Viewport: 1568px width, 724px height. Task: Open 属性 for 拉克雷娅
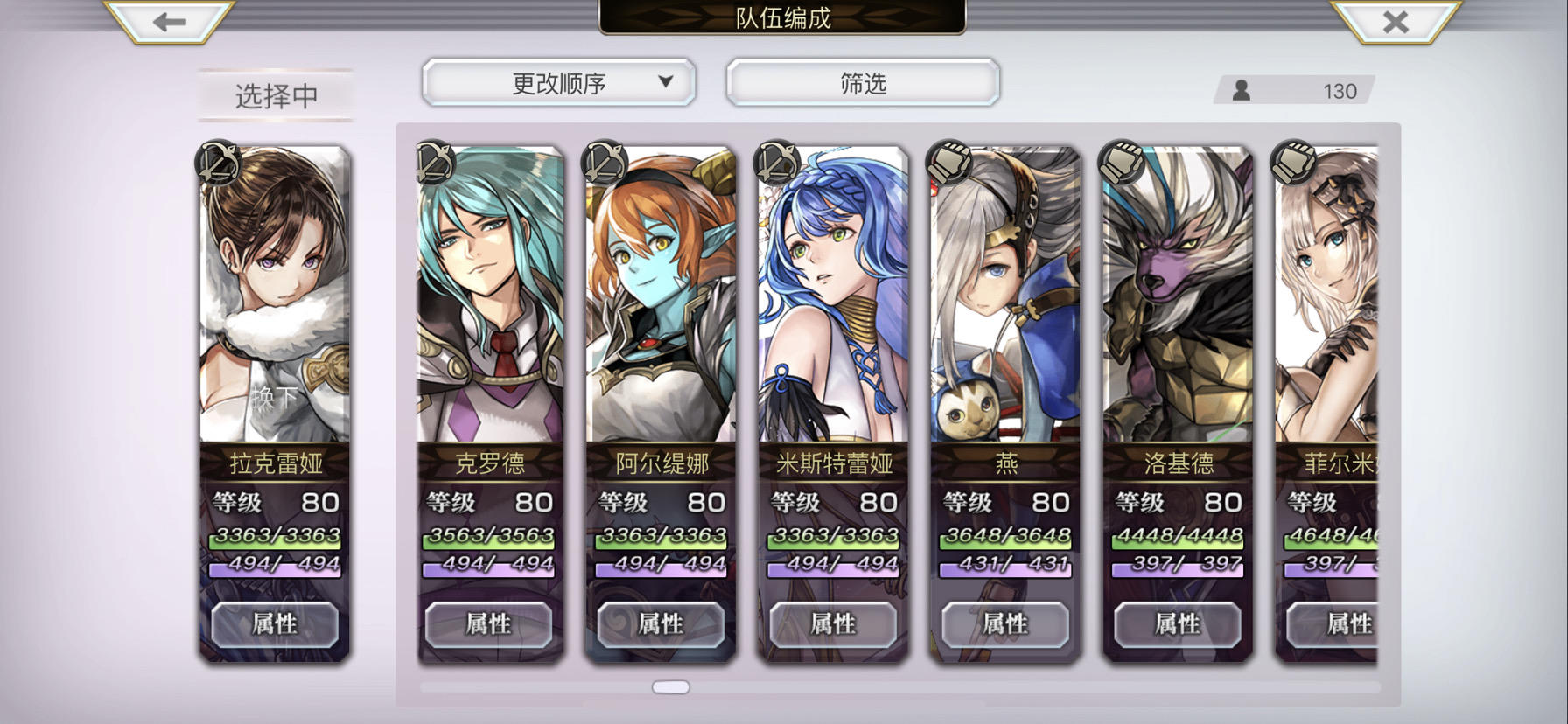coord(275,623)
